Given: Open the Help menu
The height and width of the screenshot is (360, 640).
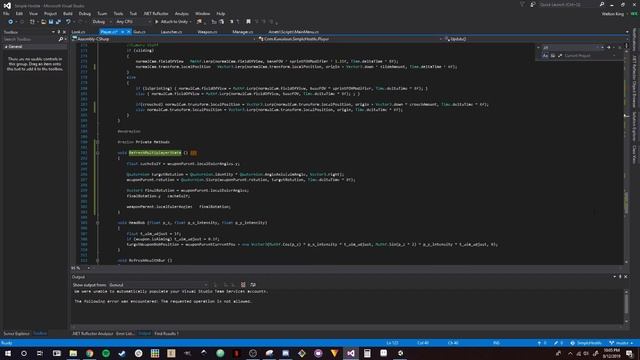Looking at the screenshot, I should tap(220, 13).
